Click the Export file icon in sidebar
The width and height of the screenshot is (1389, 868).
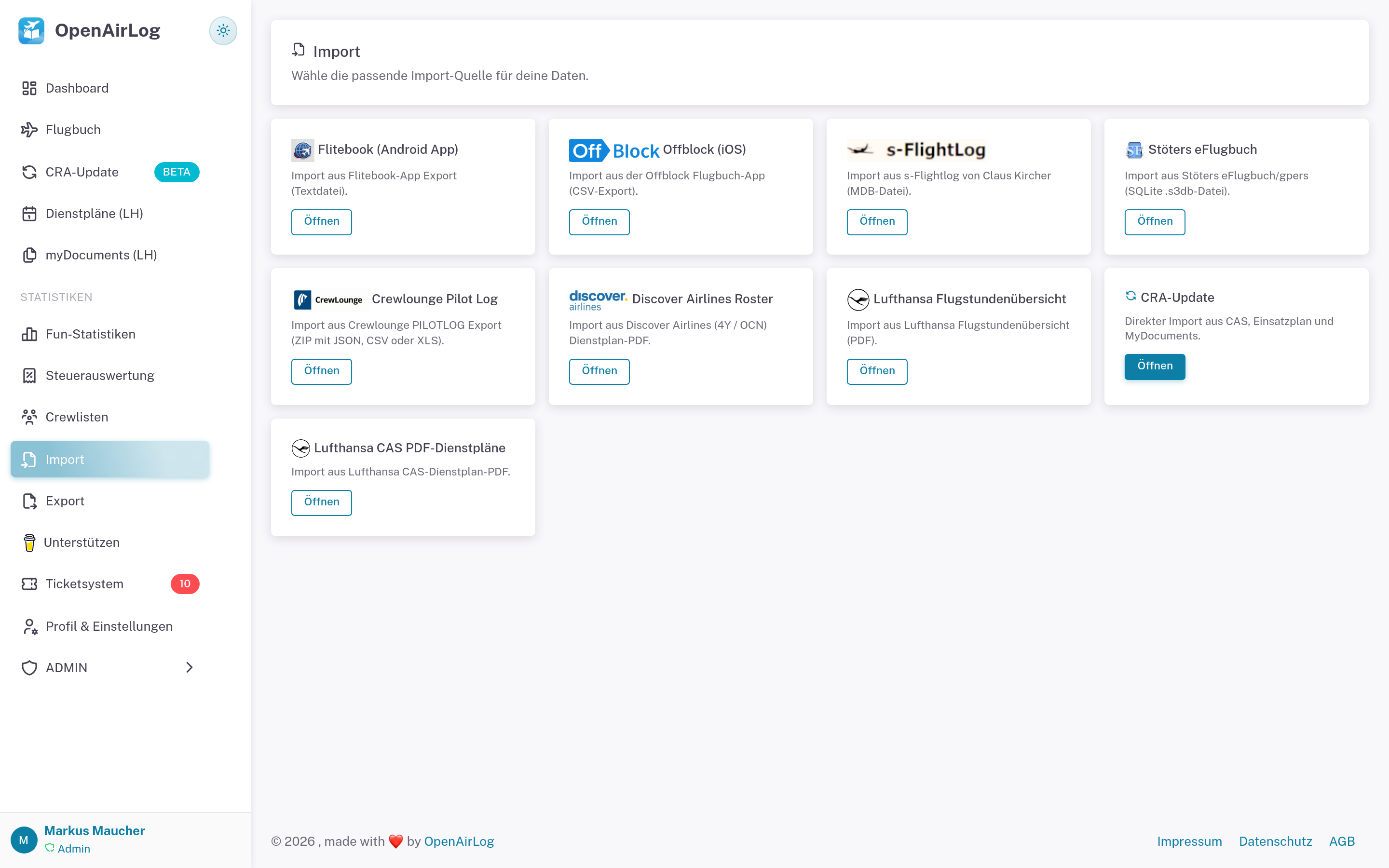(29, 501)
